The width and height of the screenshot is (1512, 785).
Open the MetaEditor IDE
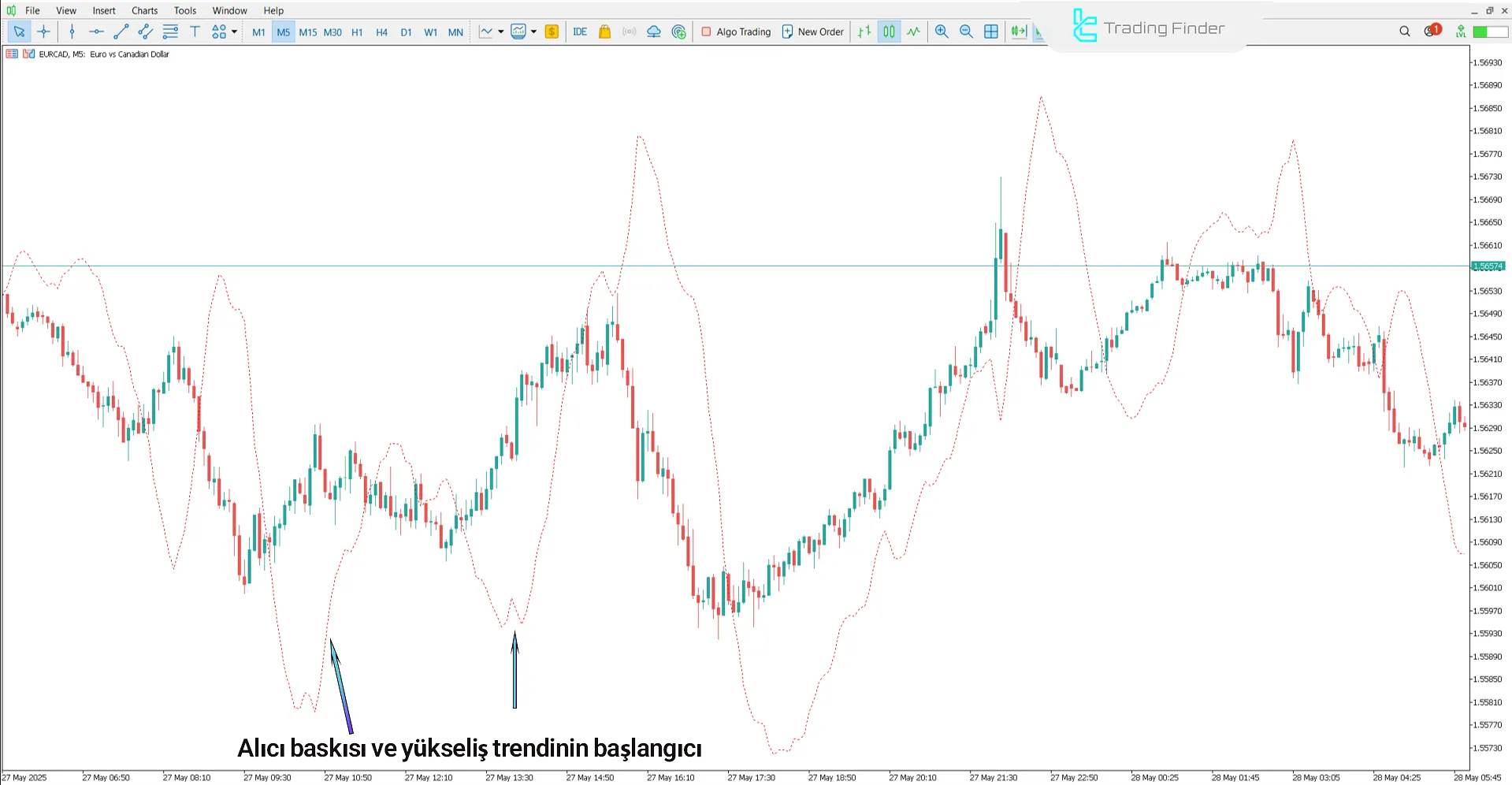pyautogui.click(x=580, y=32)
